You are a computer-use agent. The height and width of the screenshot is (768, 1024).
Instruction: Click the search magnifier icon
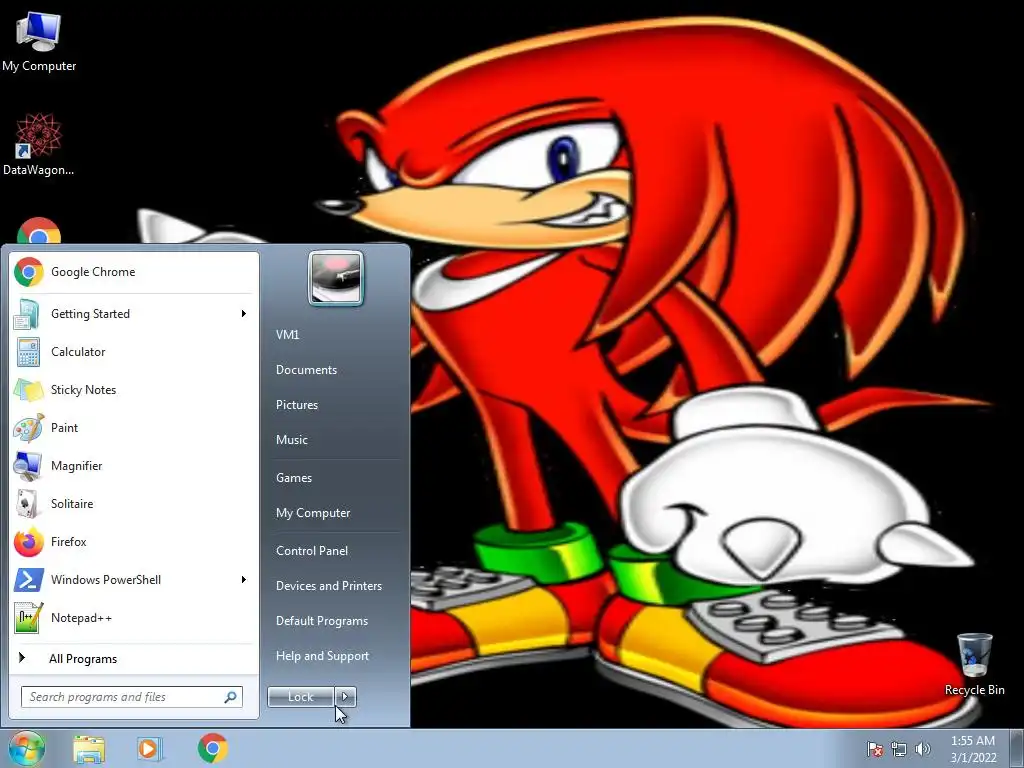(x=230, y=697)
